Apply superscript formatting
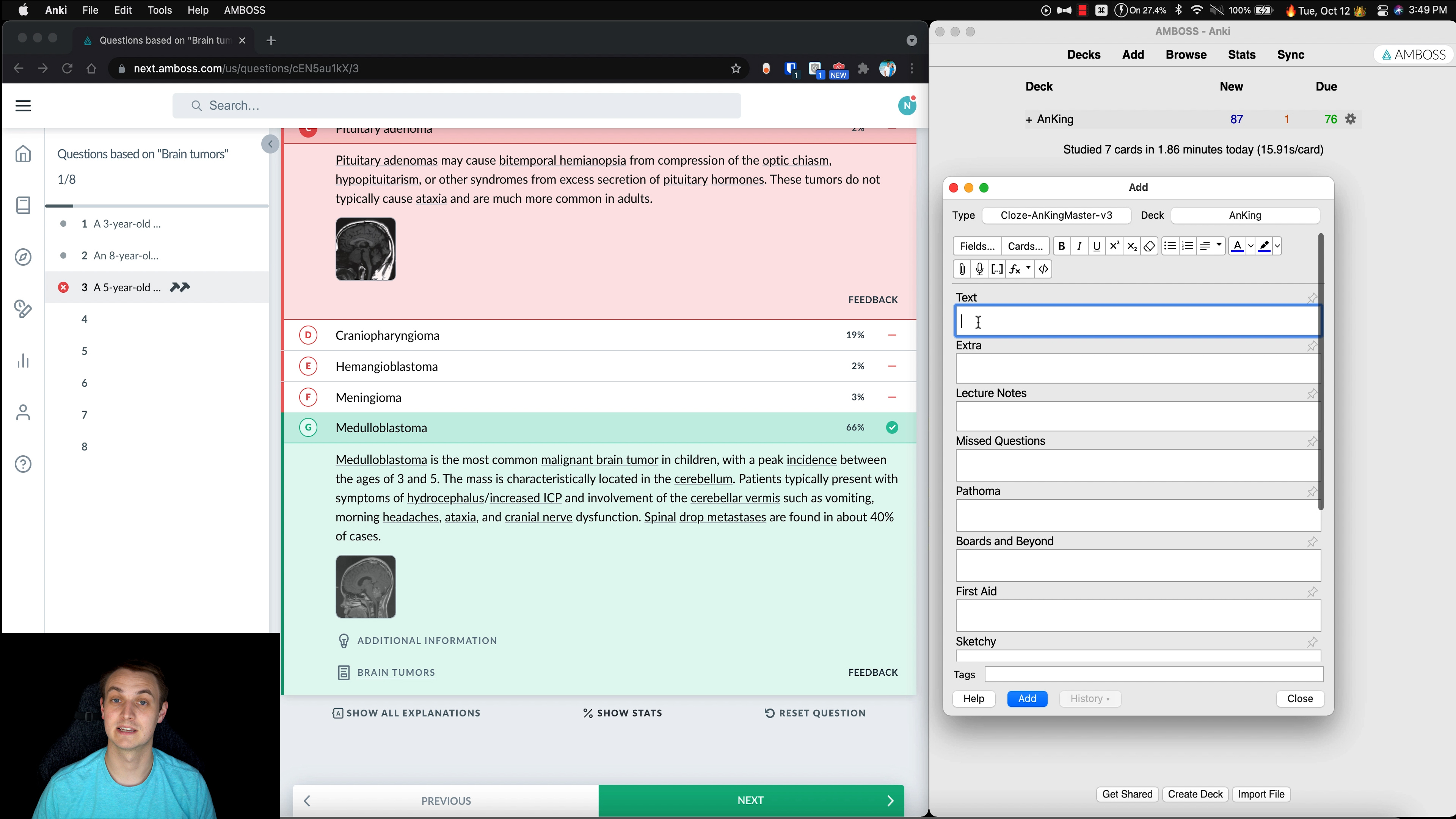Viewport: 1456px width, 819px height. (x=1115, y=246)
